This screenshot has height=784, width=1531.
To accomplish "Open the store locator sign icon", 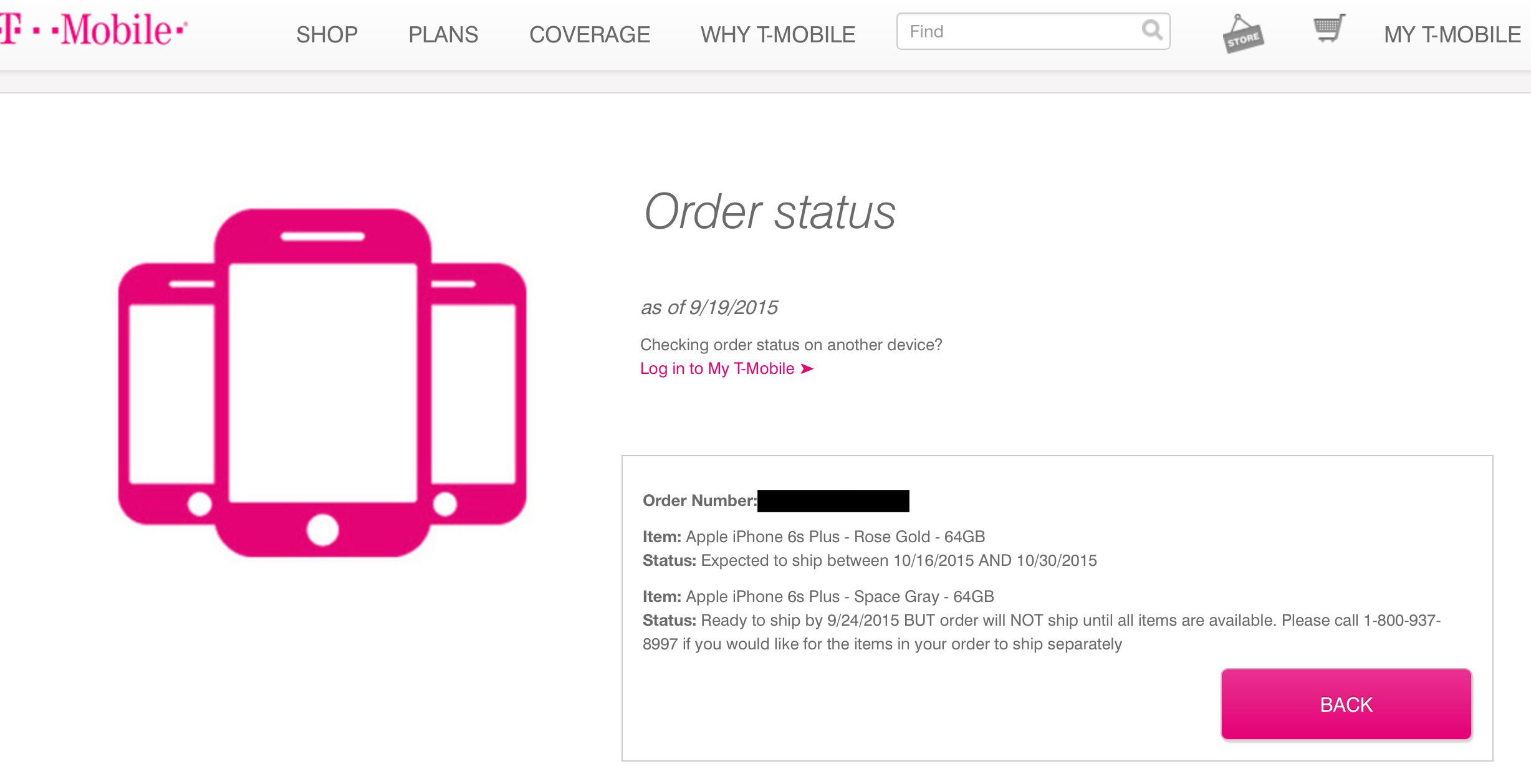I will tap(1242, 34).
